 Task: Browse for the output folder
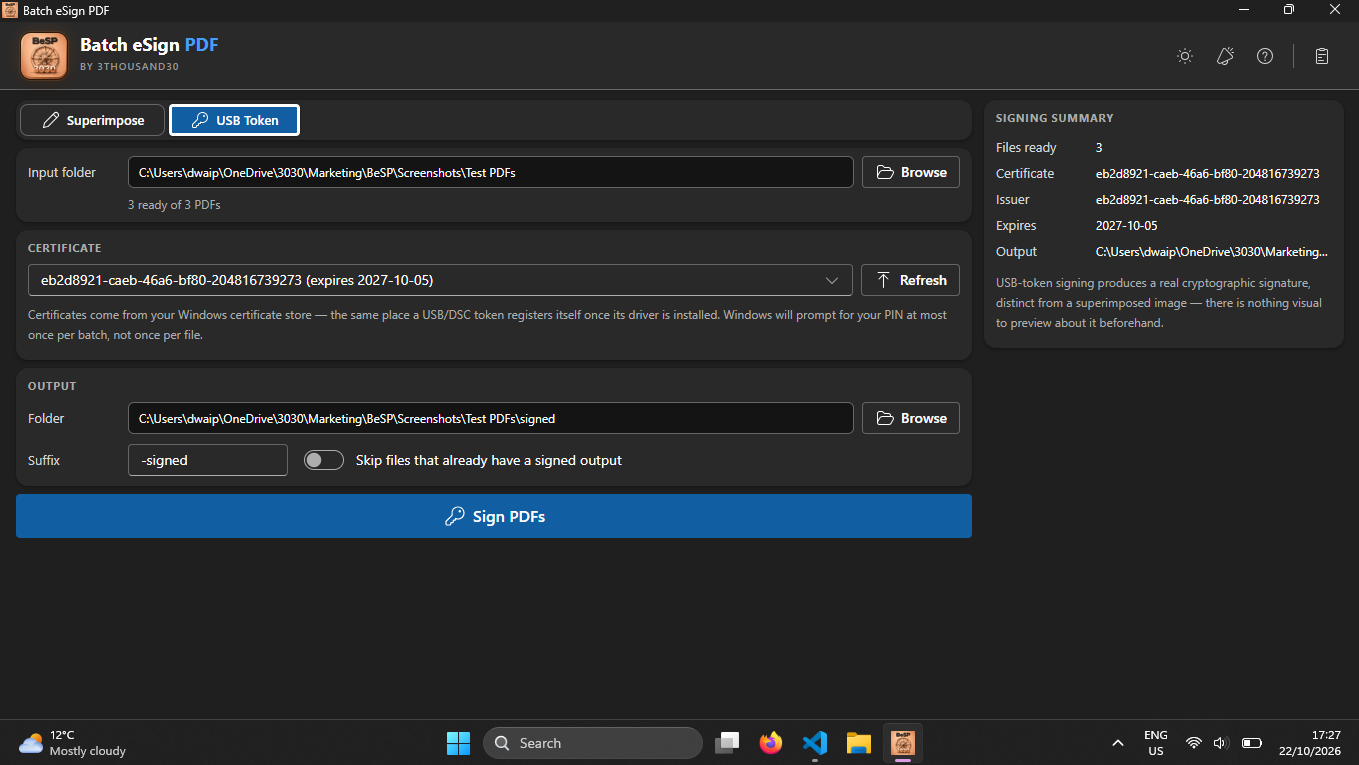[x=911, y=418]
